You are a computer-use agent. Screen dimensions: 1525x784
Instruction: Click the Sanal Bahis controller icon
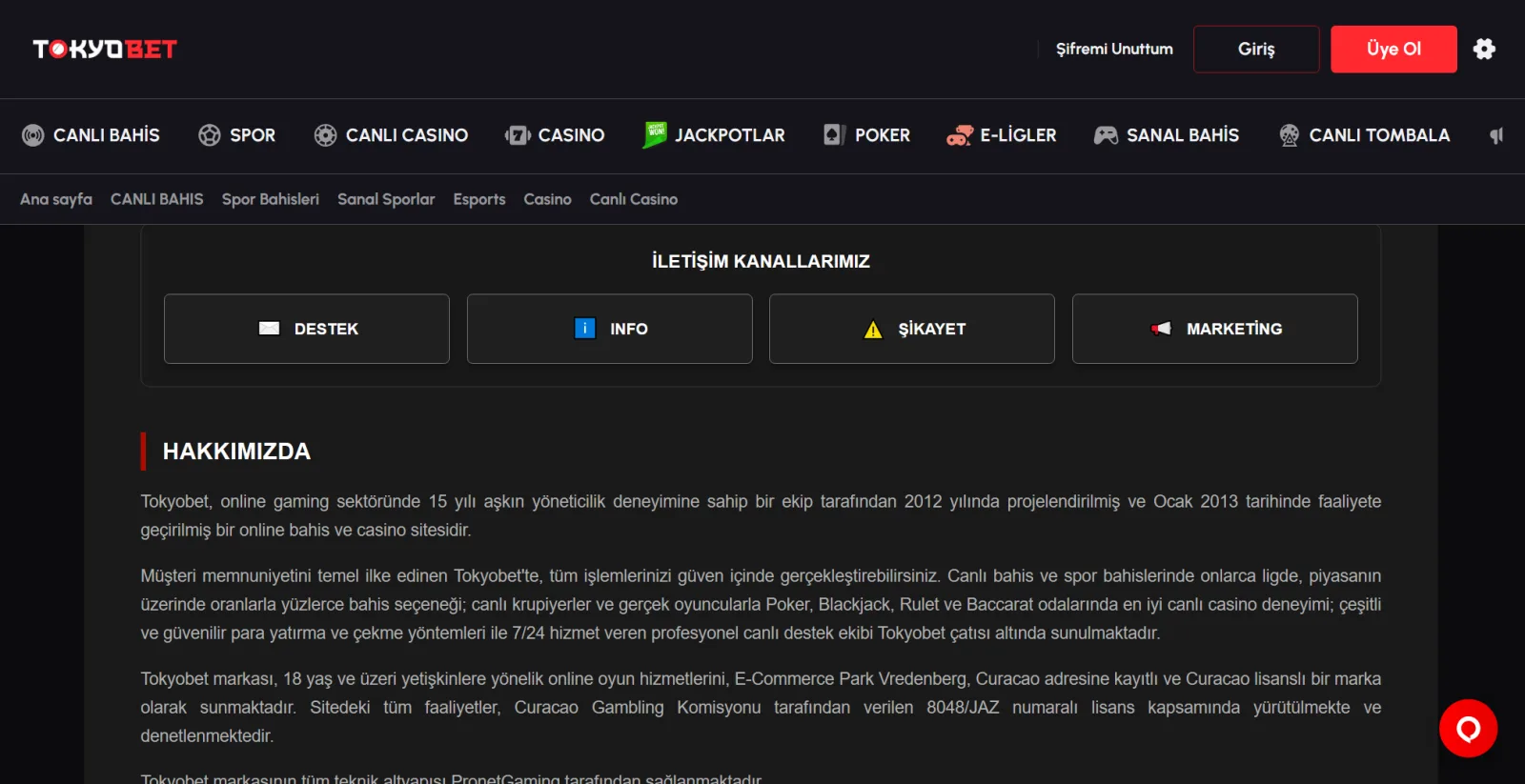pyautogui.click(x=1106, y=135)
